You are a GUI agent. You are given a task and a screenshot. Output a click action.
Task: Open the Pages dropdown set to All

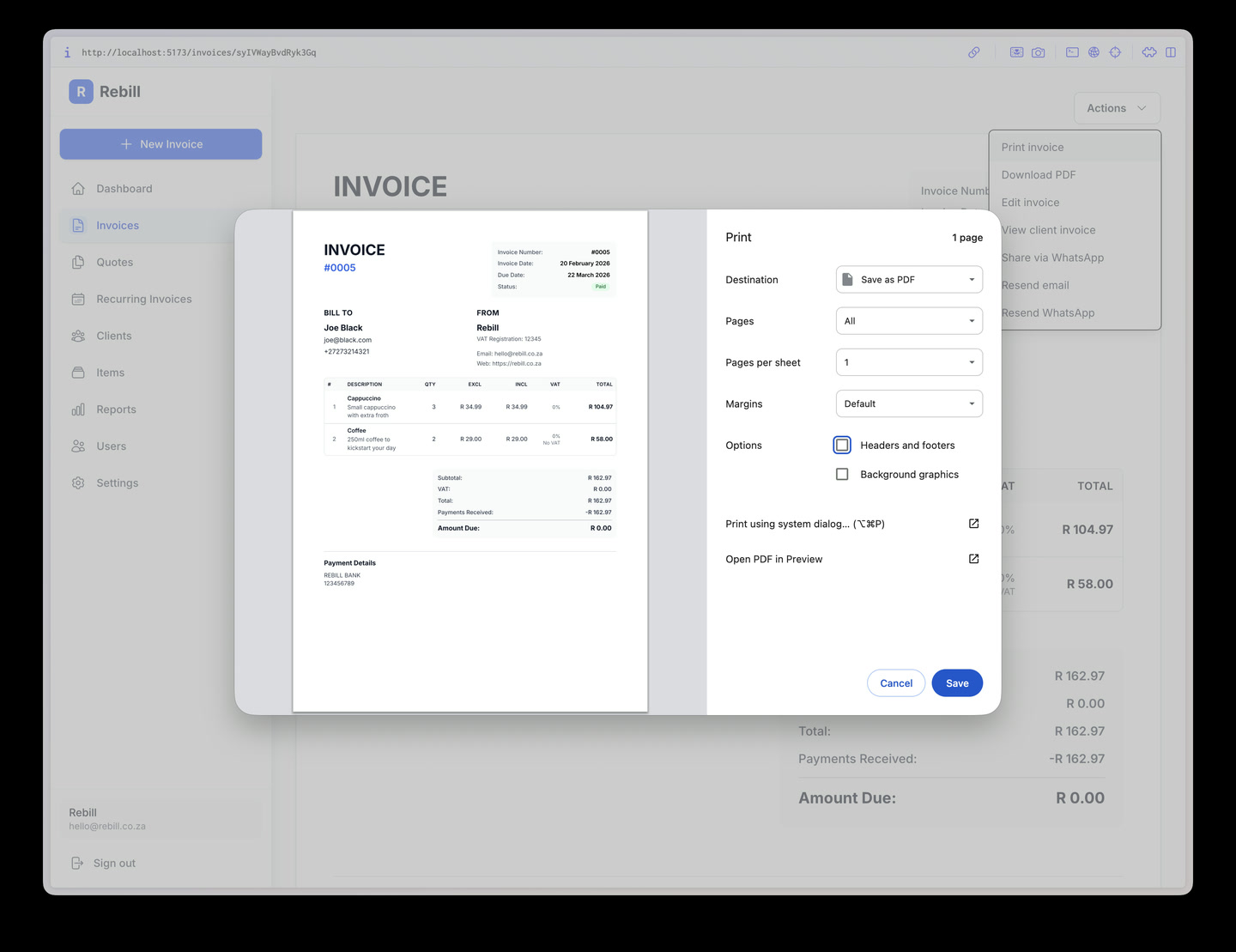pyautogui.click(x=908, y=320)
